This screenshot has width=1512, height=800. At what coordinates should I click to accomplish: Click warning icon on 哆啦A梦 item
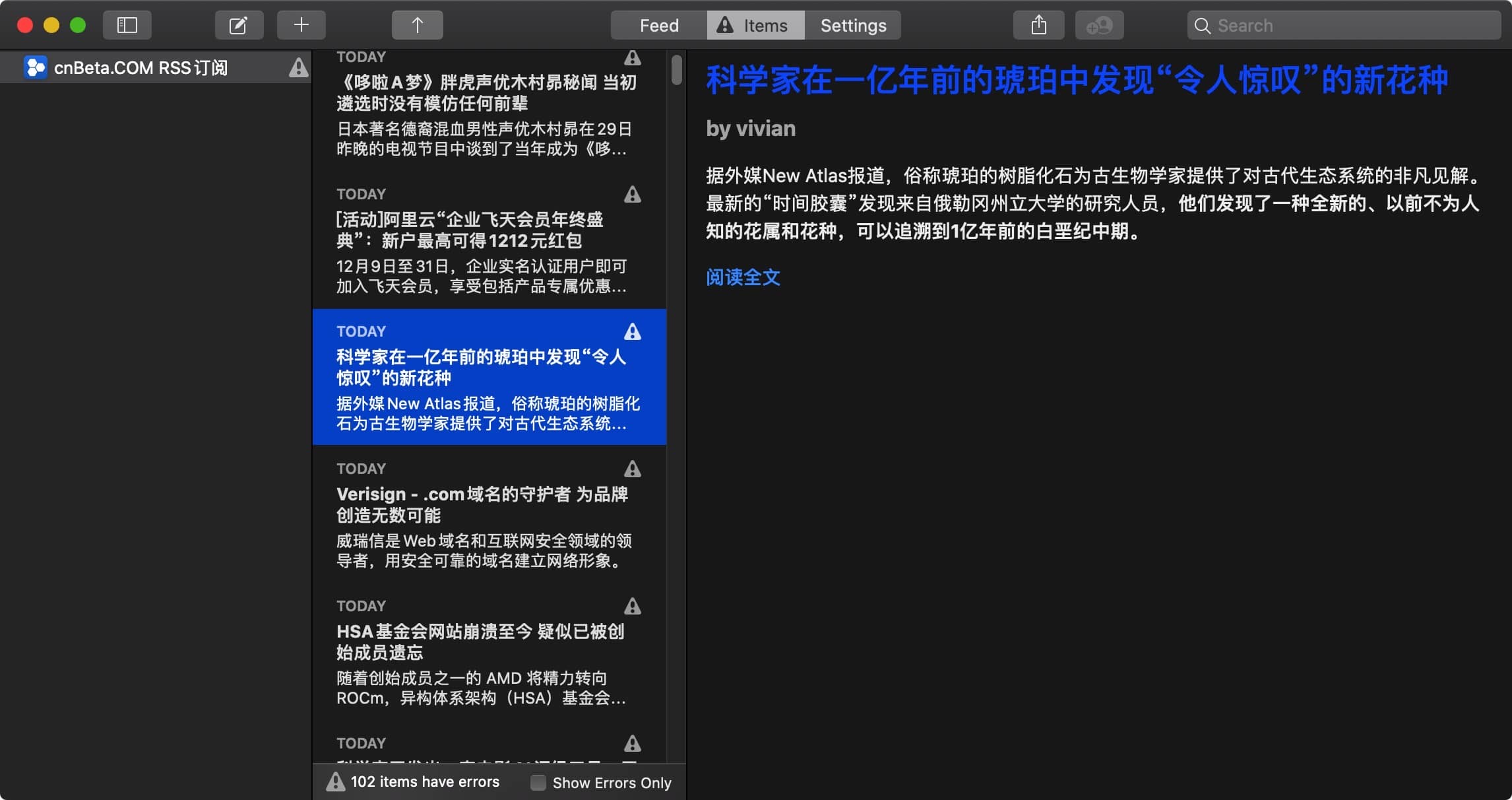pyautogui.click(x=633, y=57)
